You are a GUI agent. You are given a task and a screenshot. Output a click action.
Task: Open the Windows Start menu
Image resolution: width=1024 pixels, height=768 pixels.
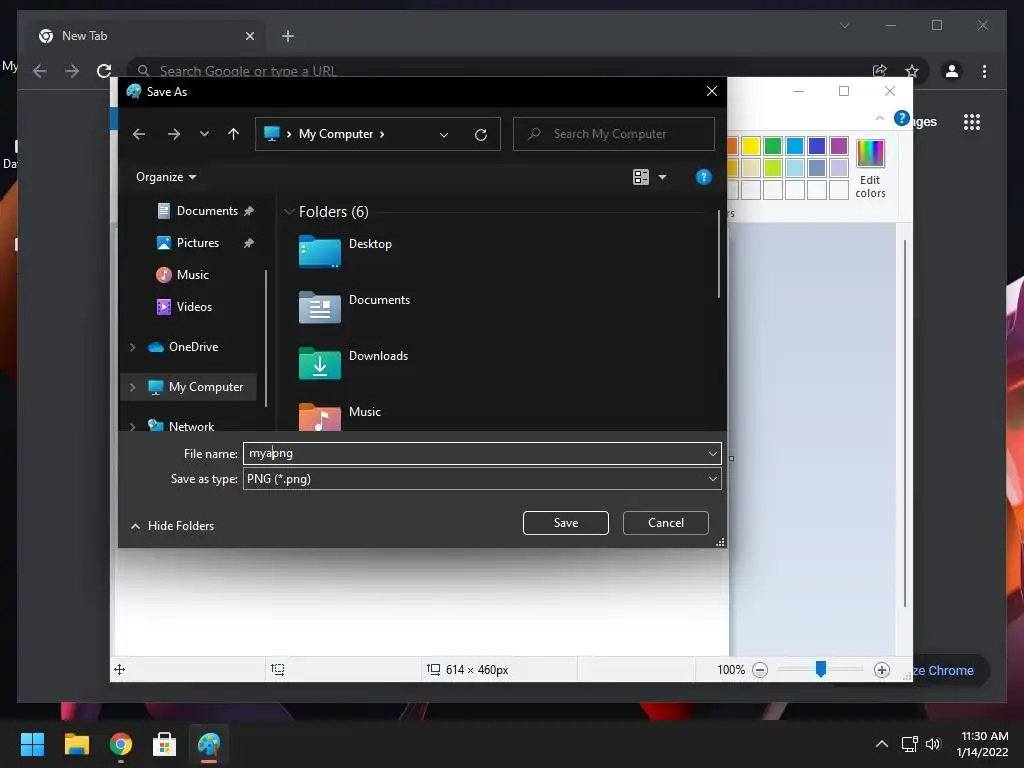[x=32, y=744]
